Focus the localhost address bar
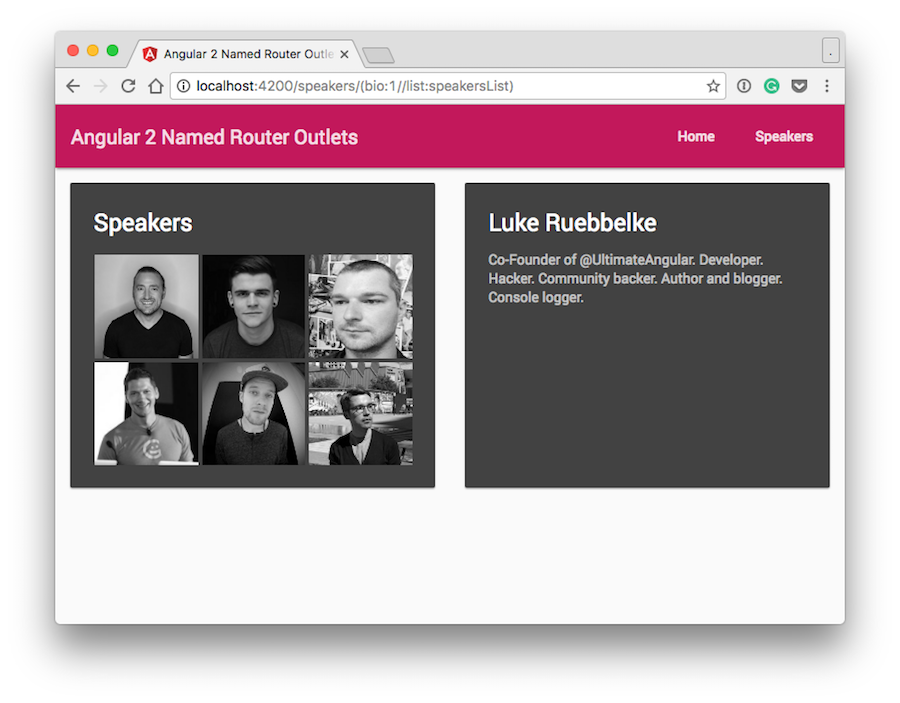The width and height of the screenshot is (900, 703). point(440,86)
